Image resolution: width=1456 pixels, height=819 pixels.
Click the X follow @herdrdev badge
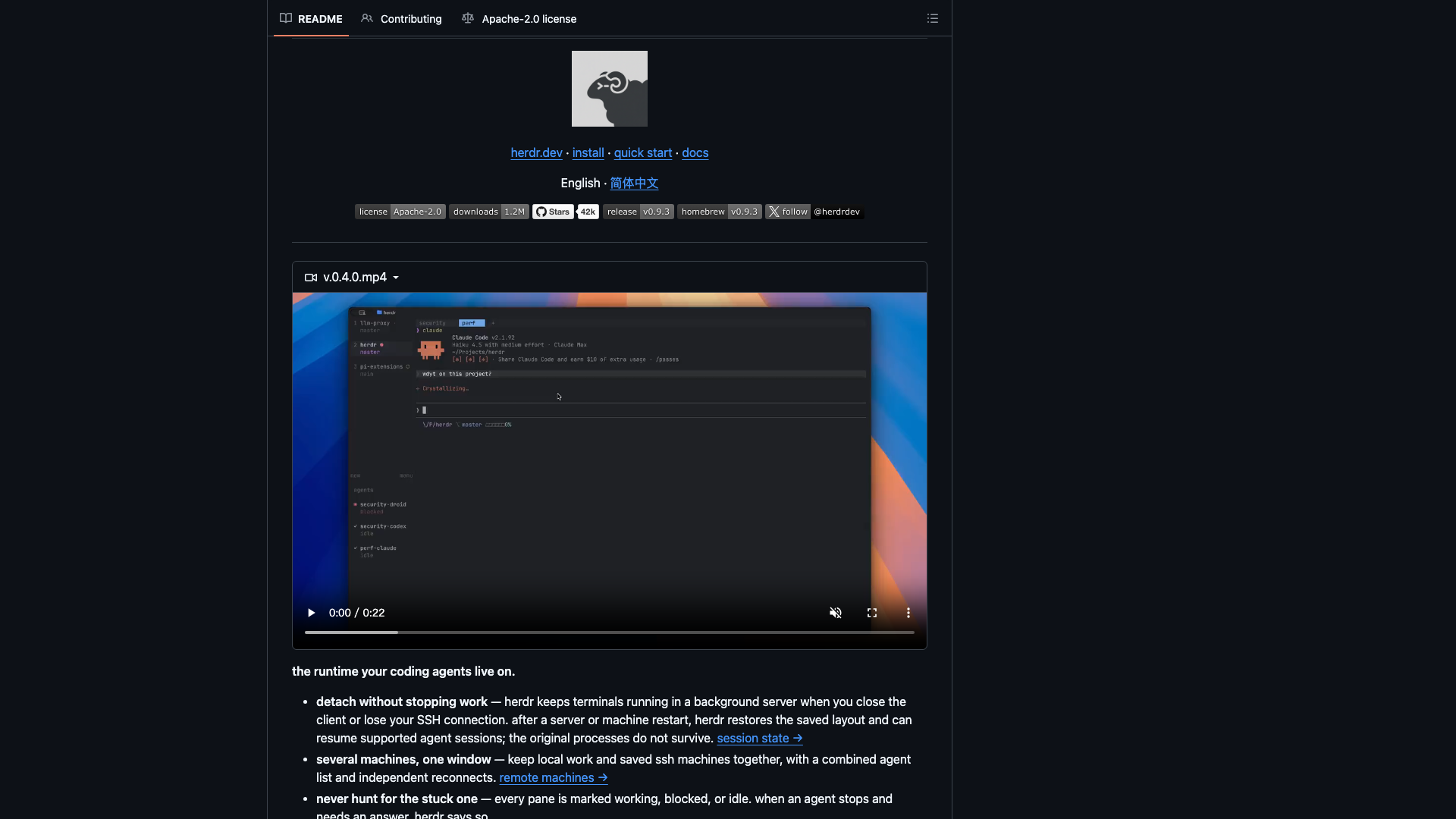point(814,212)
